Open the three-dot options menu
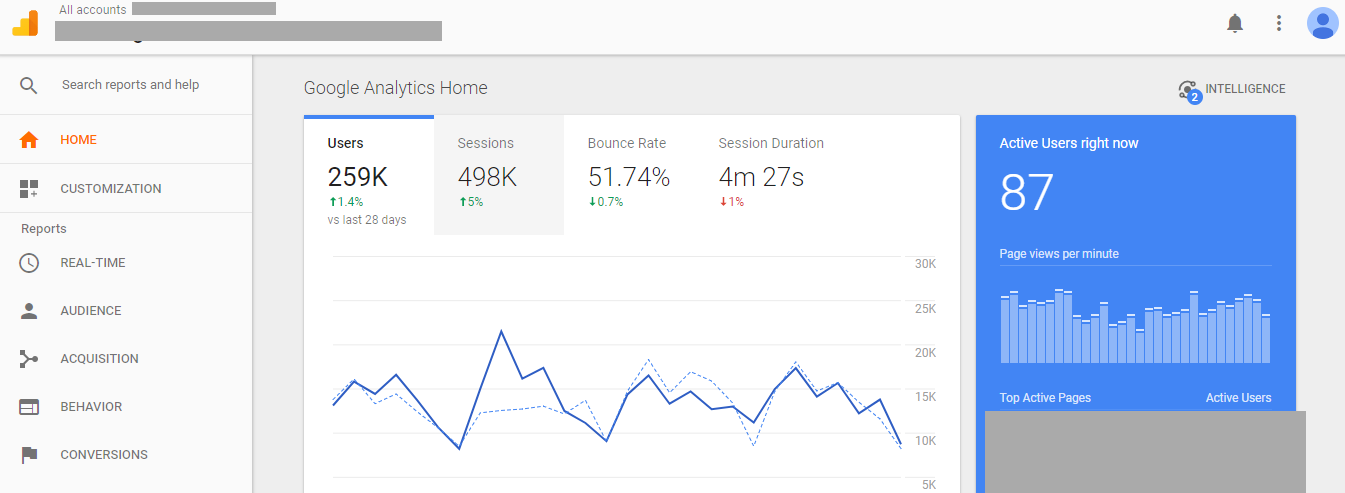Screen dimensions: 1345x493 1279,23
